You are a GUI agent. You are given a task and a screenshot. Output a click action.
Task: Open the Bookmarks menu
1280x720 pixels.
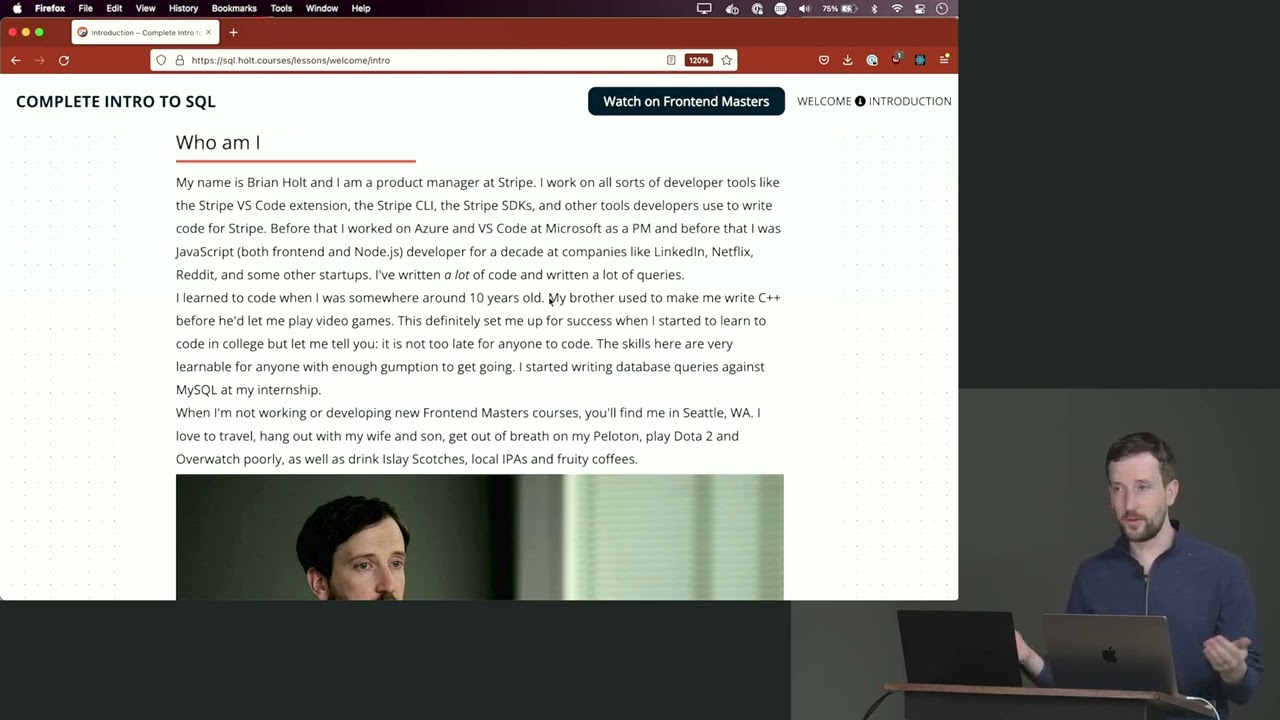234,8
